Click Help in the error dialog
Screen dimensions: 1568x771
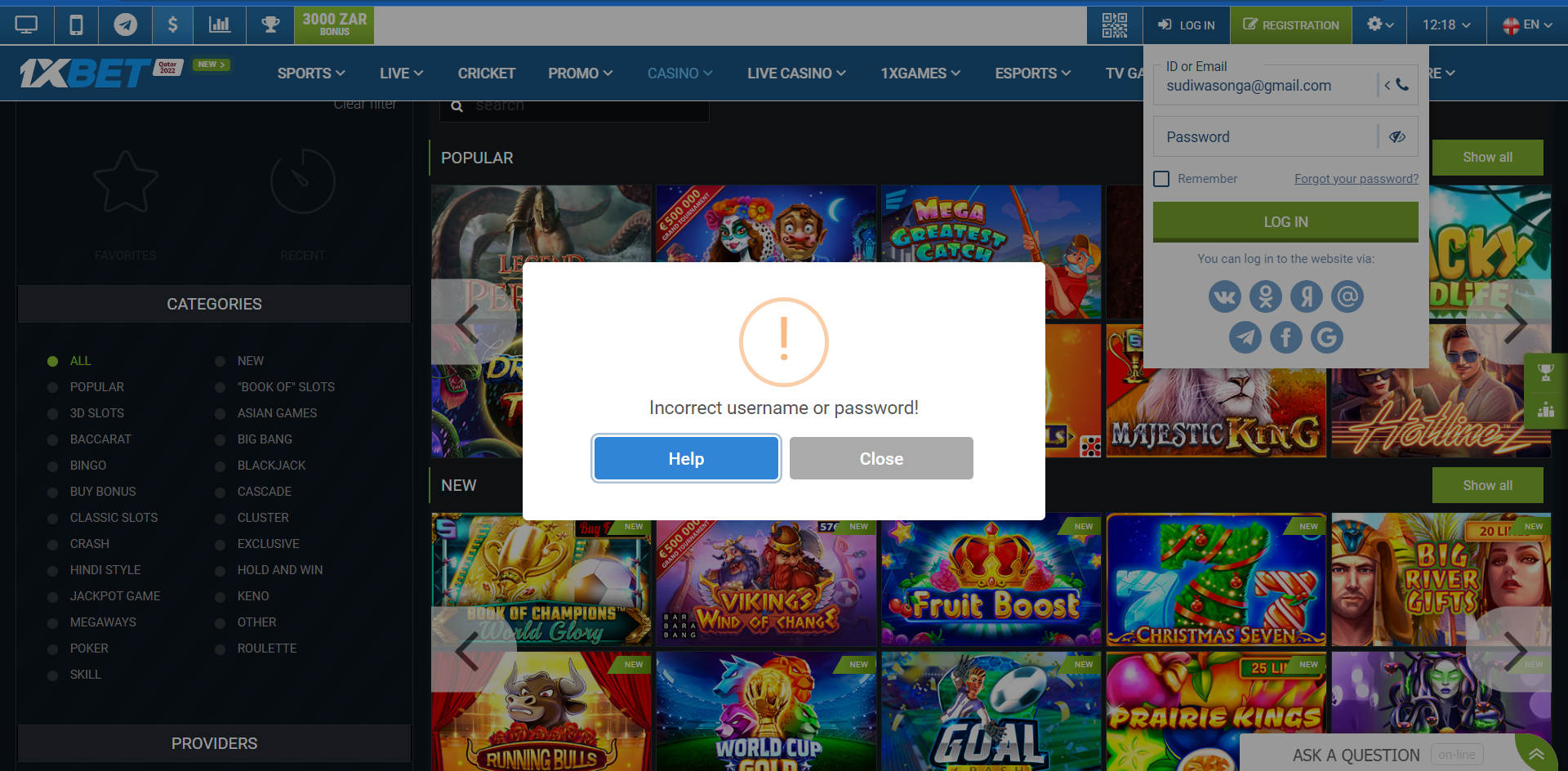point(686,458)
